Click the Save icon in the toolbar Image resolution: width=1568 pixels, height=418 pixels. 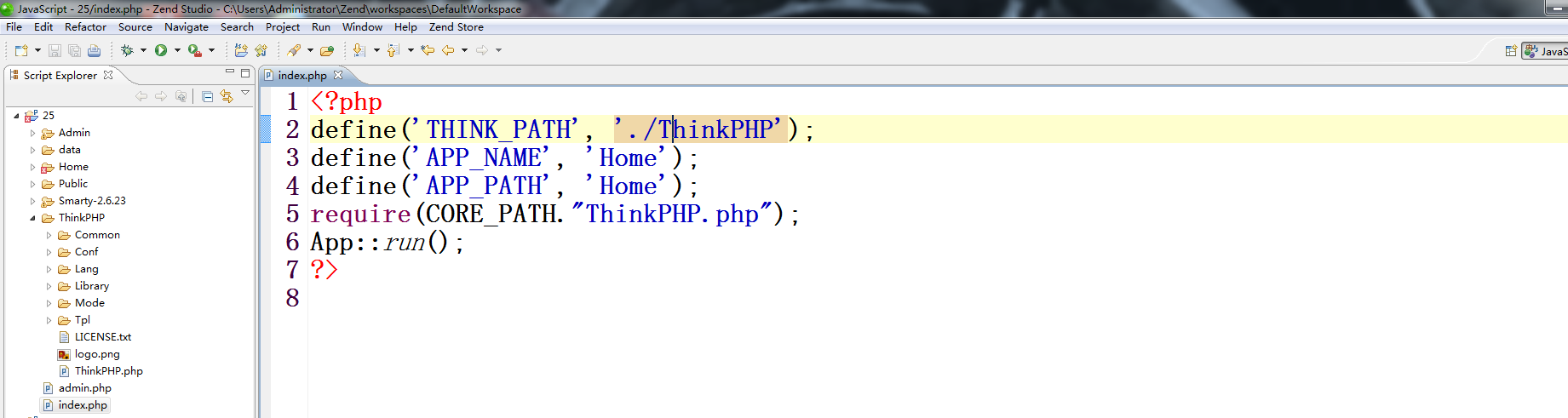(55, 50)
